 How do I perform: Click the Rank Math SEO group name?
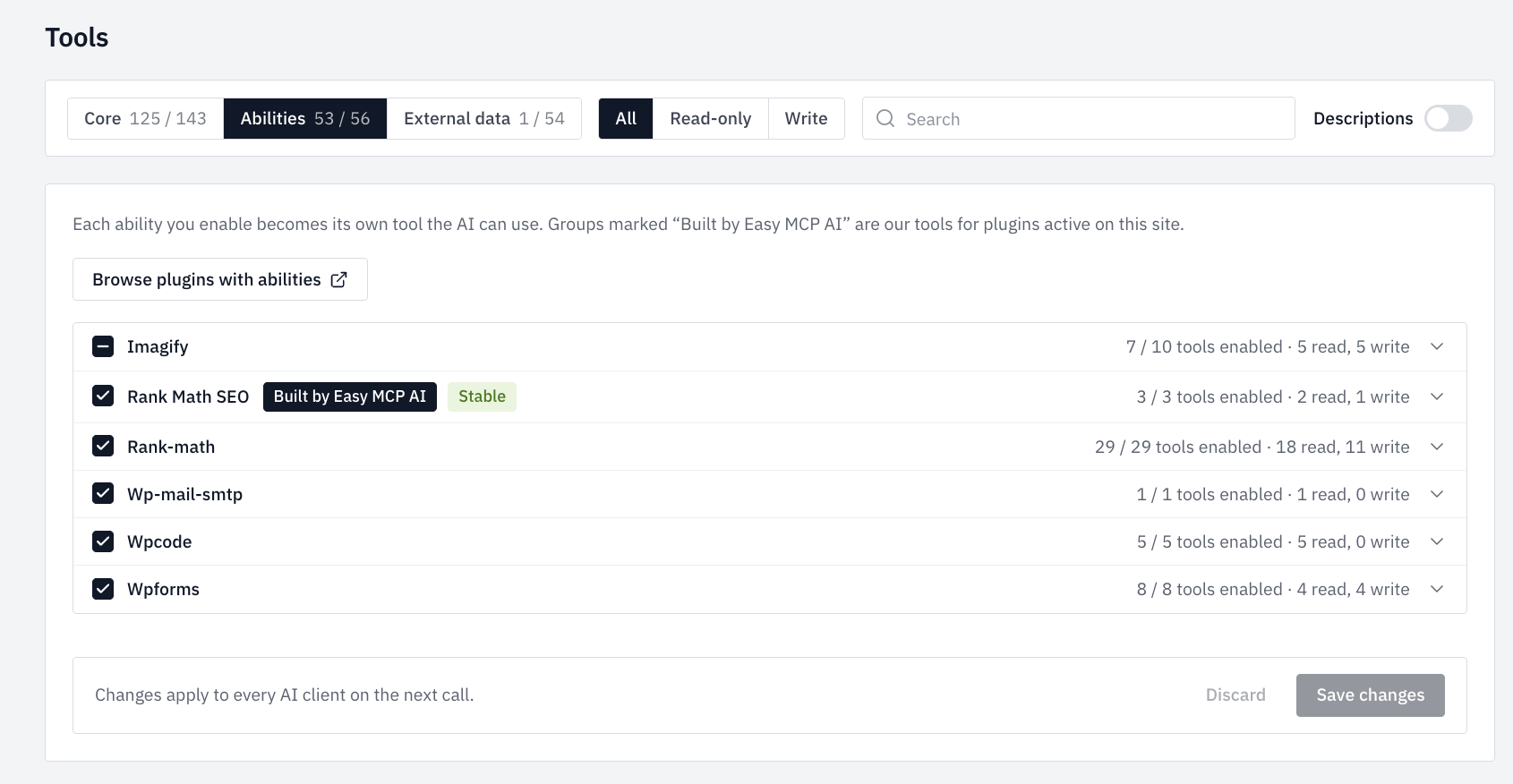[188, 396]
